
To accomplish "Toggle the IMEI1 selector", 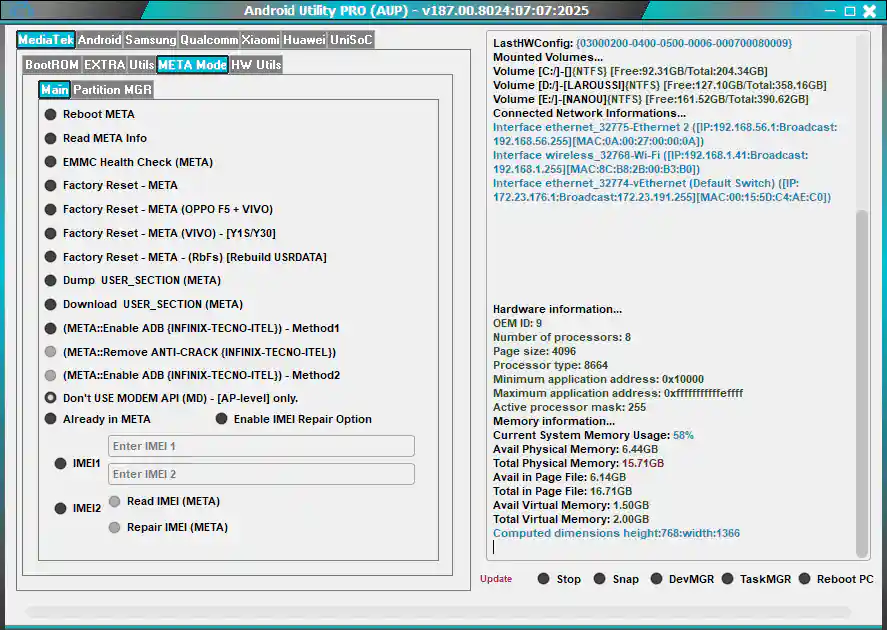I will (77, 464).
